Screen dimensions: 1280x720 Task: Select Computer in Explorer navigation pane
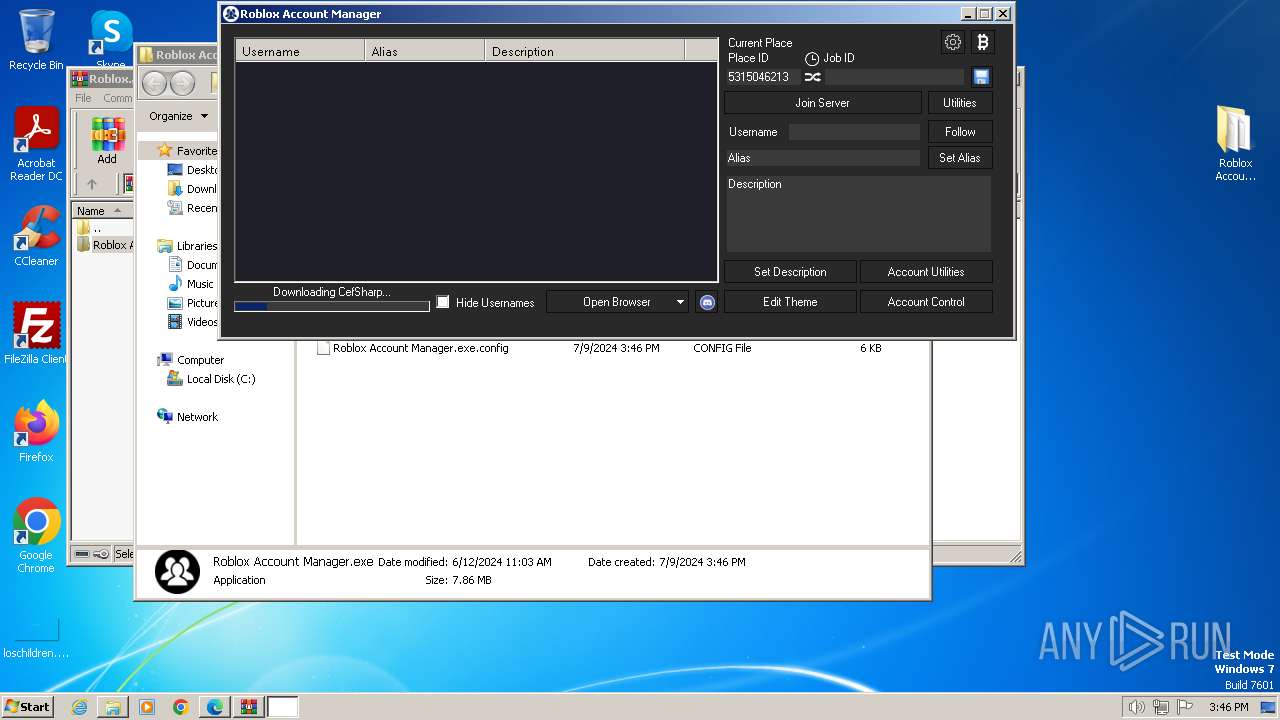pyautogui.click(x=200, y=360)
